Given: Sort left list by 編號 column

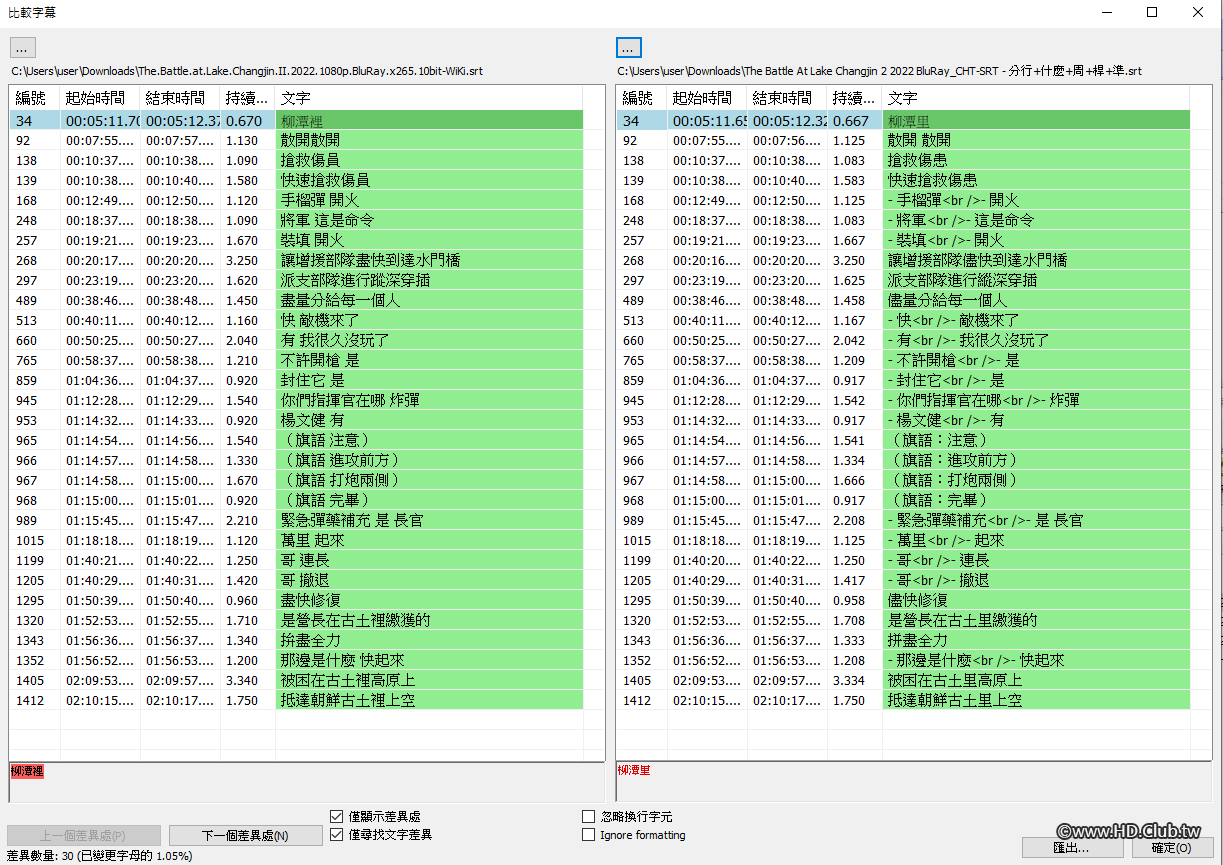Looking at the screenshot, I should click(35, 98).
